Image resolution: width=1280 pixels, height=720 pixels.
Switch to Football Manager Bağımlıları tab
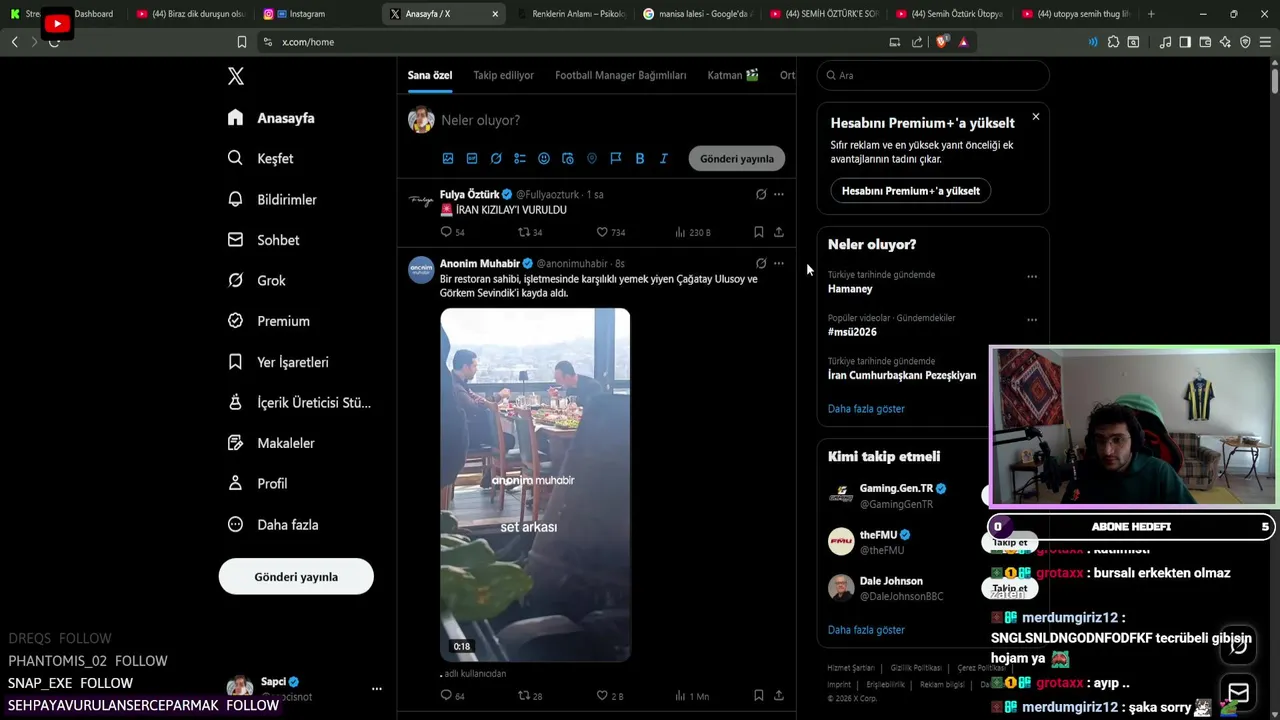tap(621, 75)
